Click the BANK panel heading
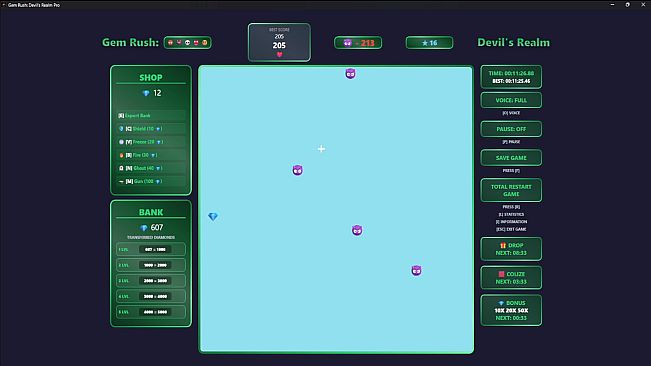The image size is (651, 366). coord(151,212)
